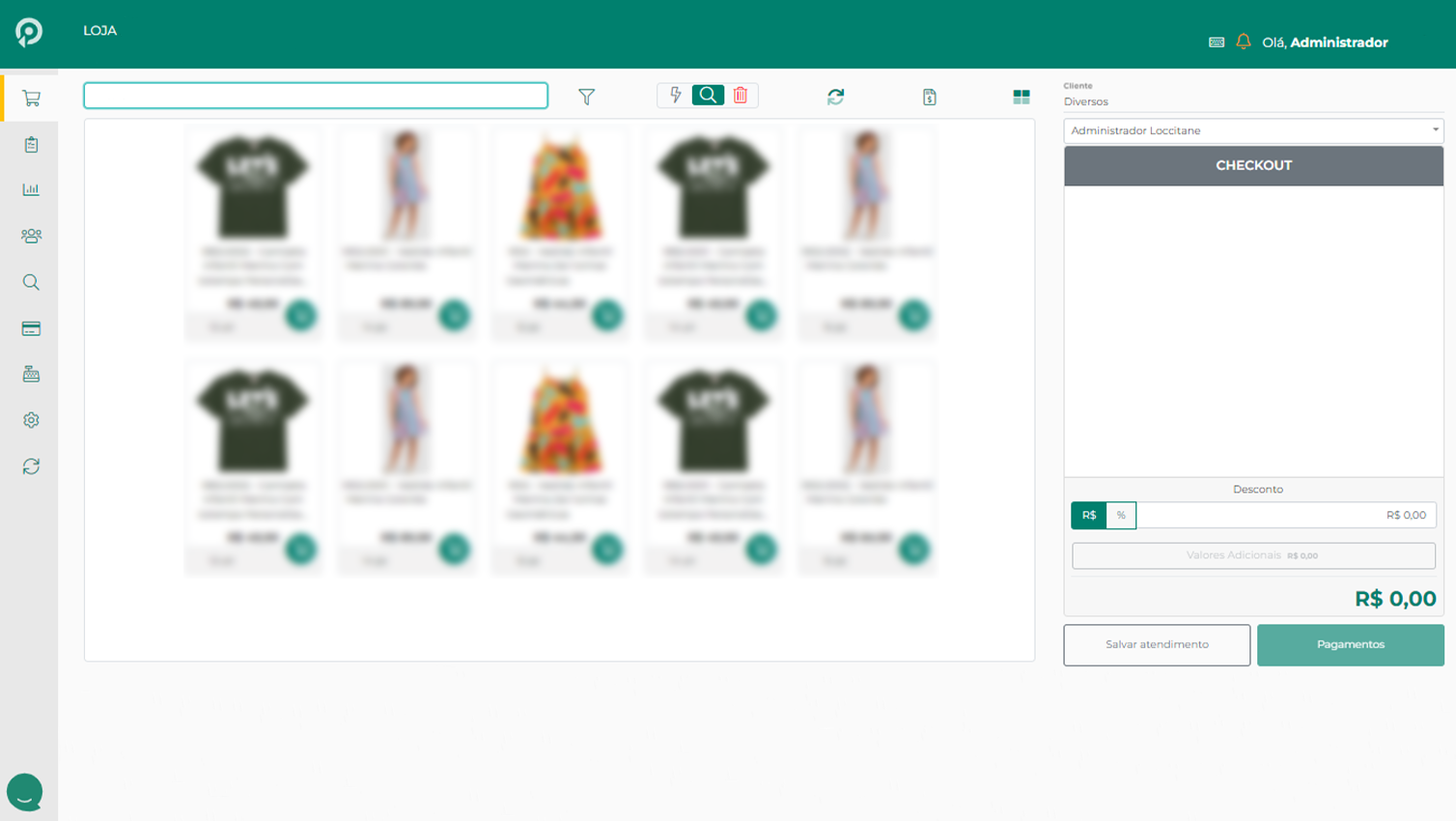1456x821 pixels.
Task: Switch to grid view layout icon
Action: tap(1021, 97)
